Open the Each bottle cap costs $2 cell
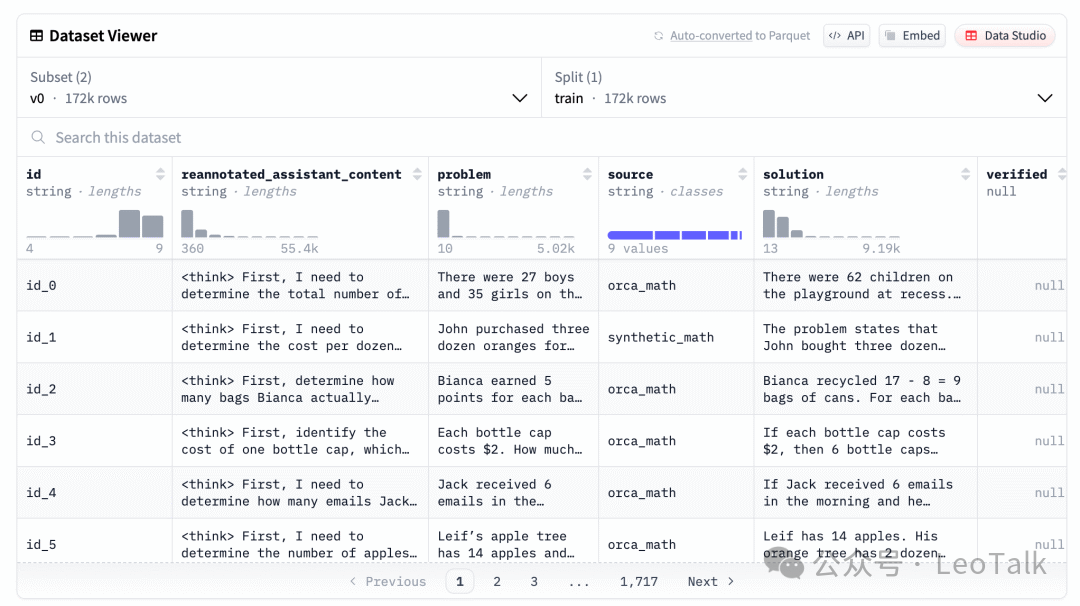Image resolution: width=1080 pixels, height=606 pixels. pyautogui.click(x=513, y=441)
